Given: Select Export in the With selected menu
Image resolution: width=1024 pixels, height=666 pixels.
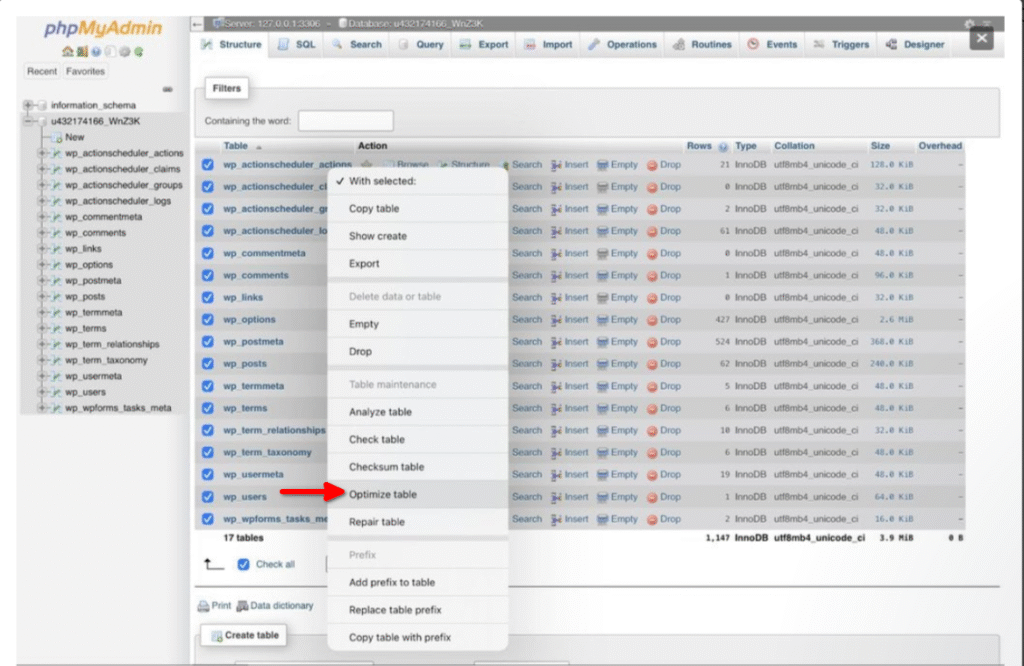Looking at the screenshot, I should [418, 264].
